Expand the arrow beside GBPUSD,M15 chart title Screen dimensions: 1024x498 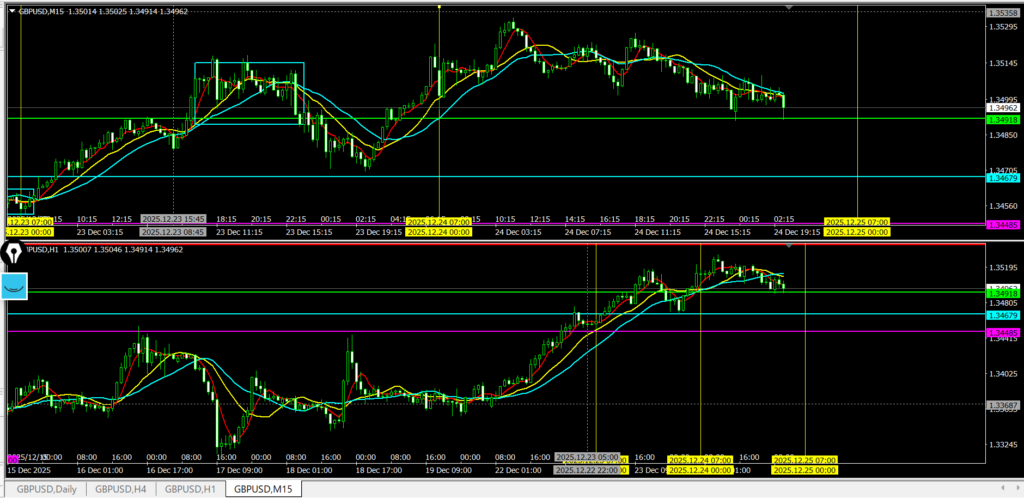pos(11,11)
